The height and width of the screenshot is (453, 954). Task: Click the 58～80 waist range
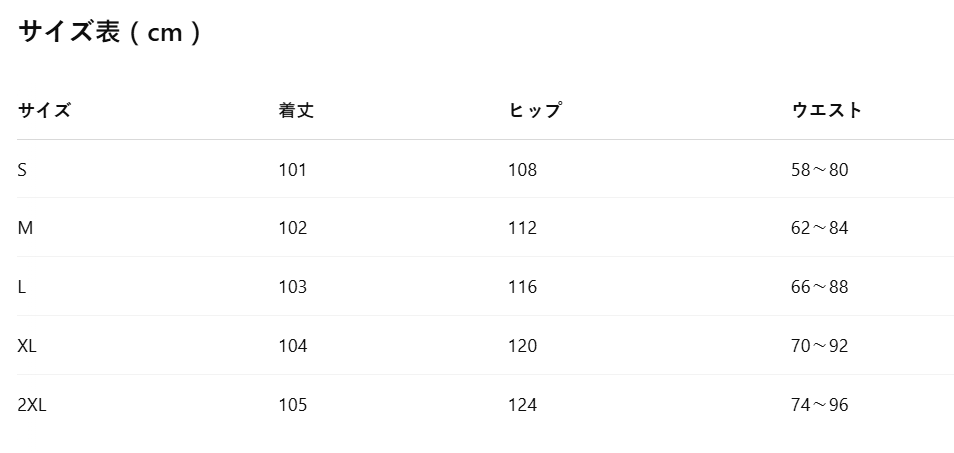[820, 170]
